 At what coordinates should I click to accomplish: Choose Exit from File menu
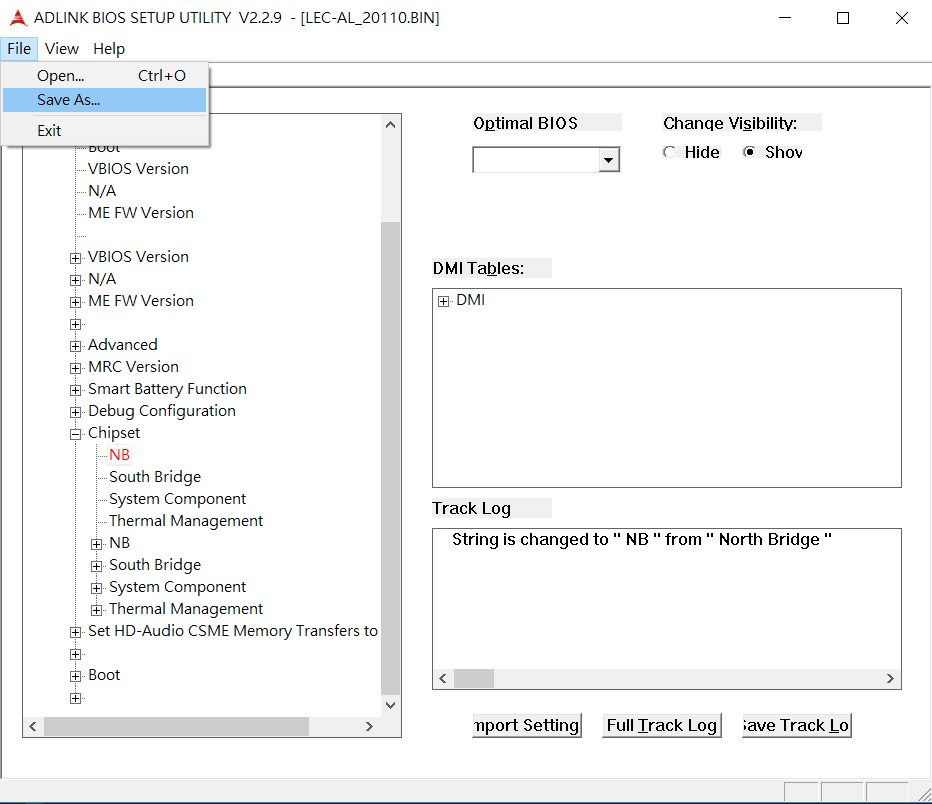(105, 131)
